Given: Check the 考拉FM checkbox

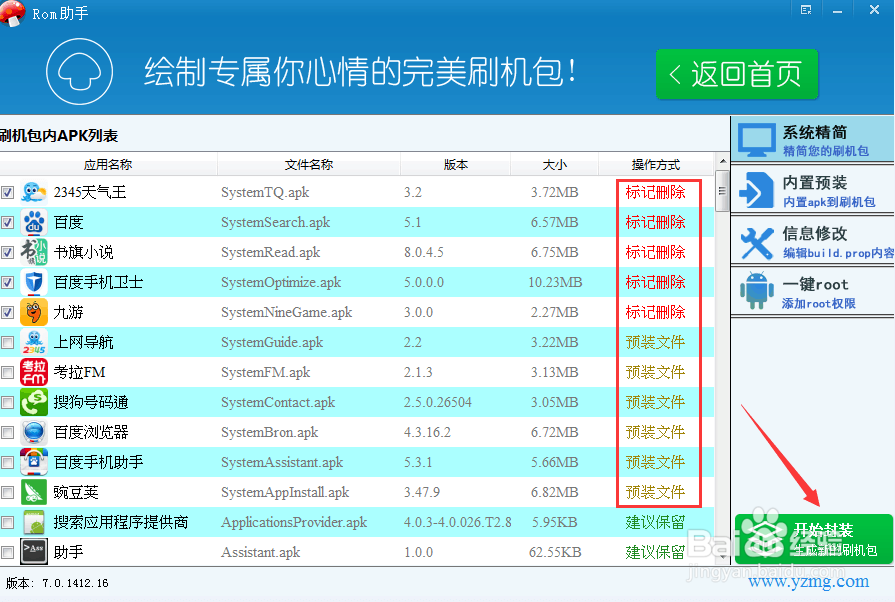Looking at the screenshot, I should [7, 372].
